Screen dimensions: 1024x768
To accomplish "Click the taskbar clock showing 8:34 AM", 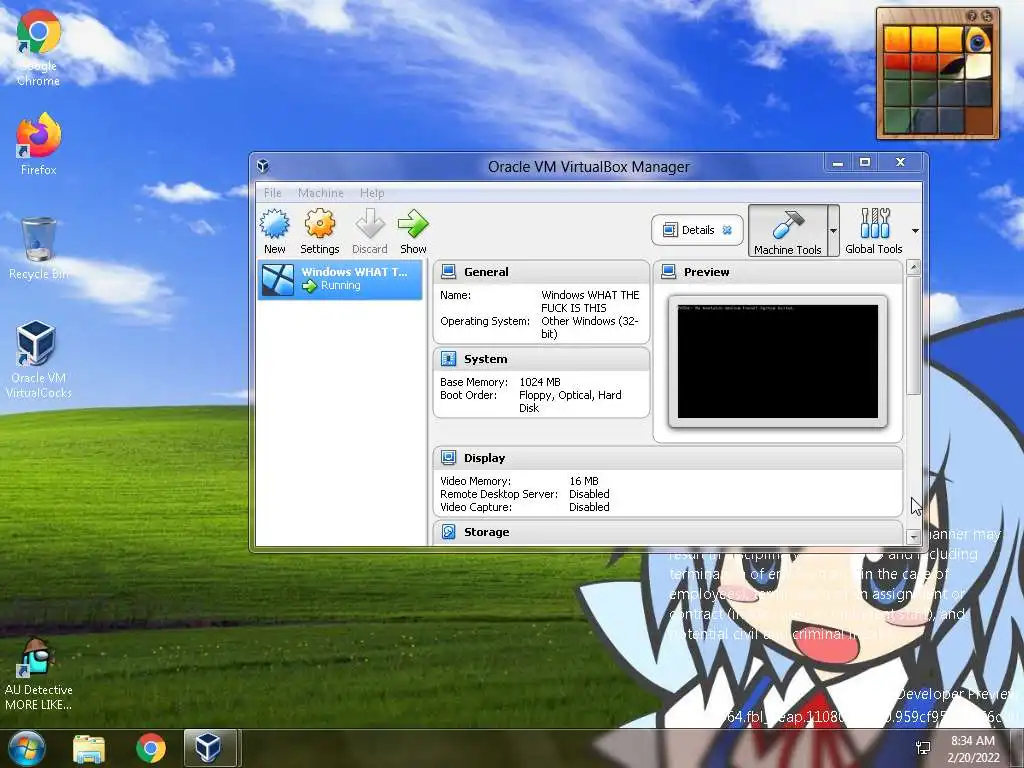I will pyautogui.click(x=973, y=749).
